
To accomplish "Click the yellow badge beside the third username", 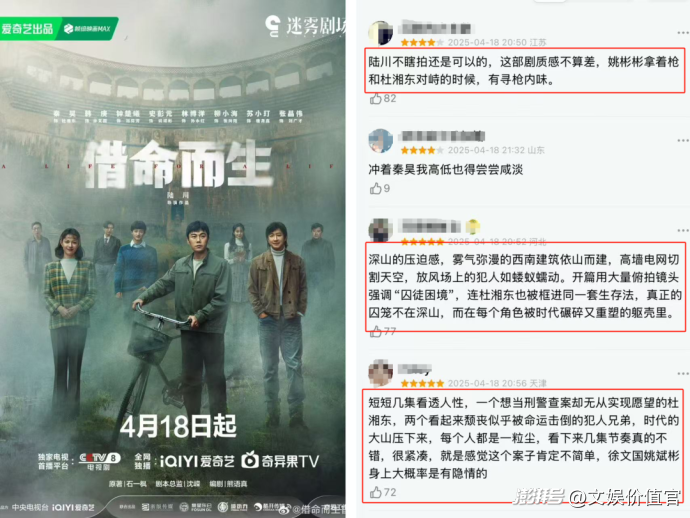I will pos(473,226).
